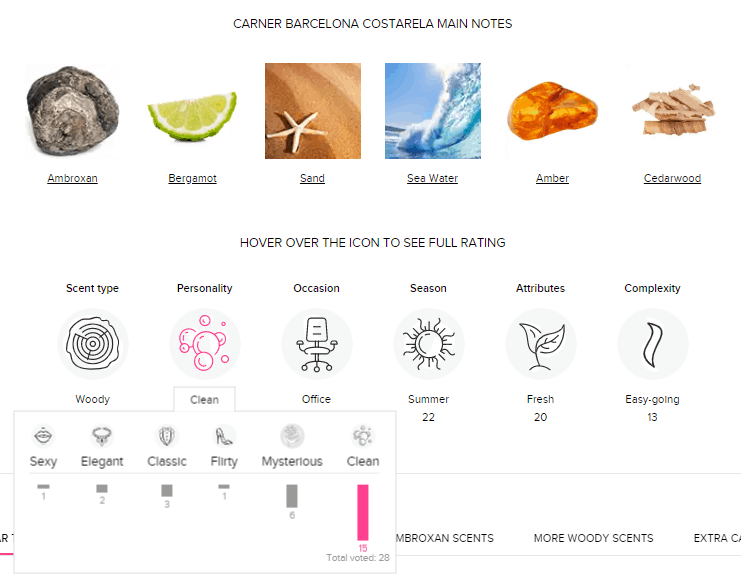Image resolution: width=741 pixels, height=578 pixels.
Task: Switch to the Ambroxan Scents tab
Action: 444,538
